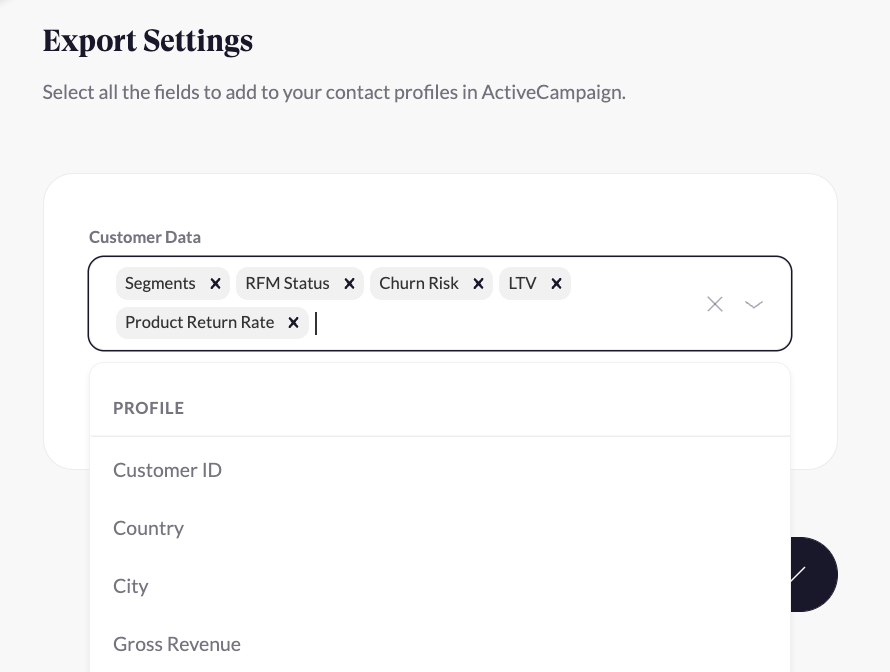
Task: Click the RFM Status chip label
Action: click(287, 284)
